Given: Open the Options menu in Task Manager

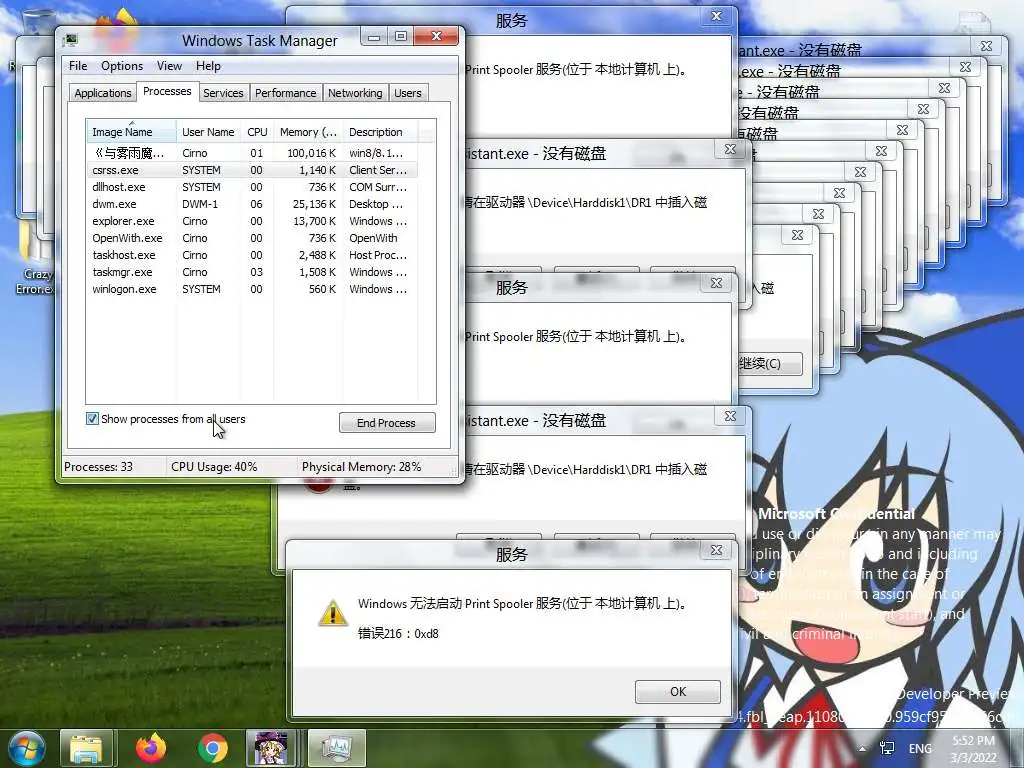Looking at the screenshot, I should pos(121,66).
